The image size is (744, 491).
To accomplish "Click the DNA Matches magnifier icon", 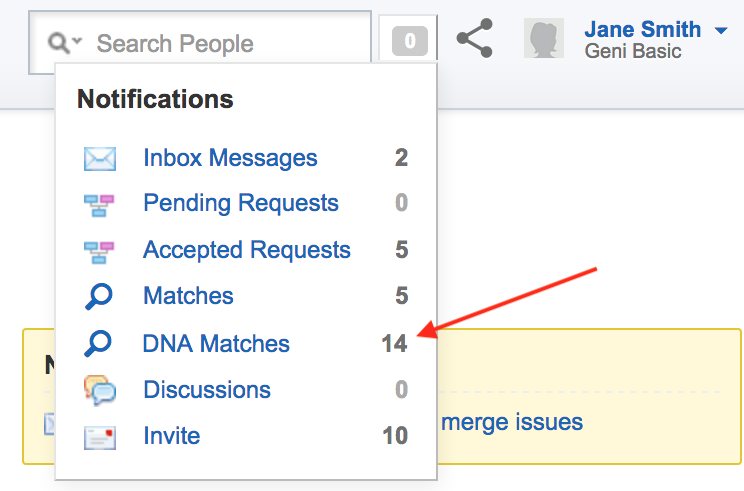I will pyautogui.click(x=98, y=343).
